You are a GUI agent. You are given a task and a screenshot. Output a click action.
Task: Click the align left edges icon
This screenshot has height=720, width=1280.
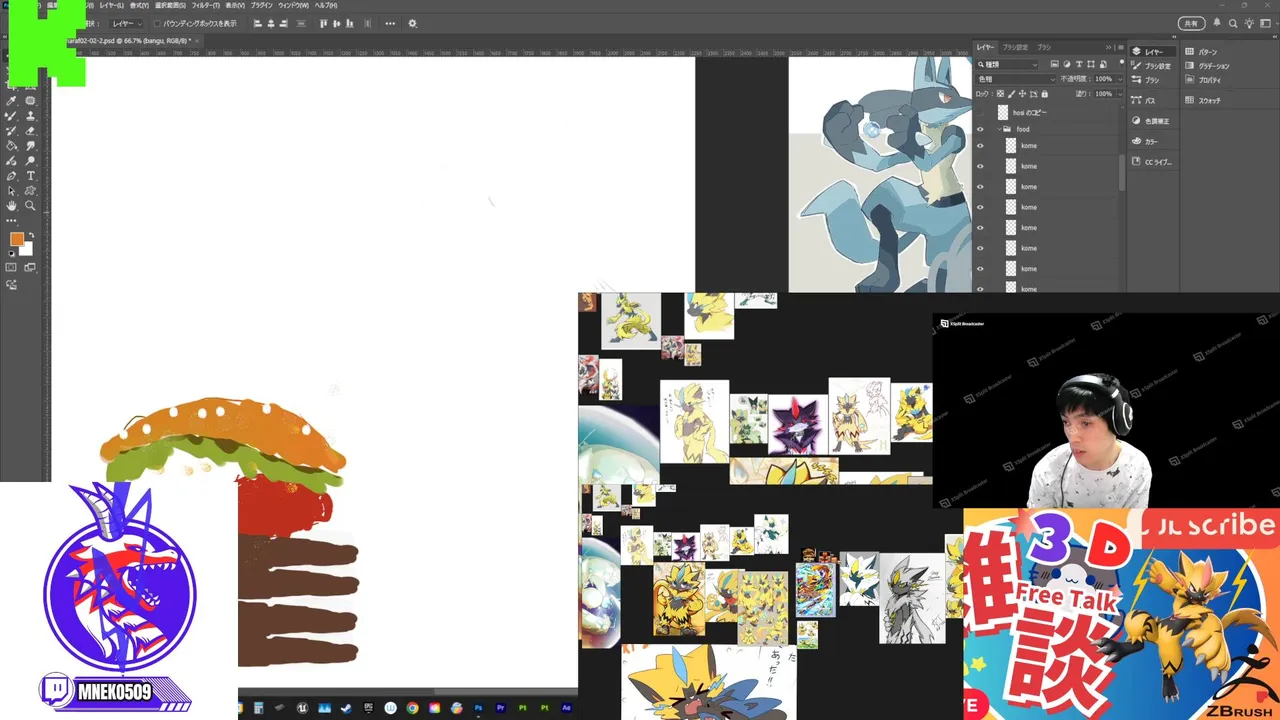pyautogui.click(x=258, y=23)
